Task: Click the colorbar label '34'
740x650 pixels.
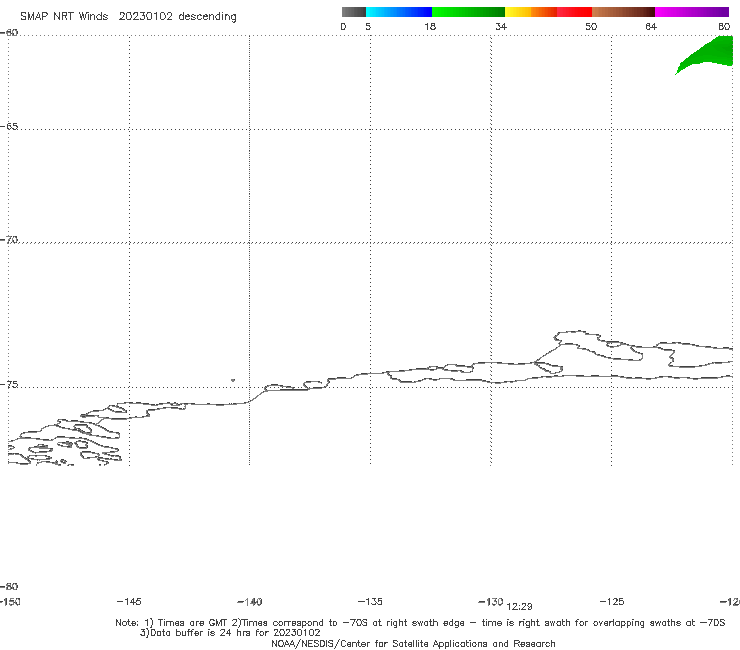Action: [x=501, y=26]
